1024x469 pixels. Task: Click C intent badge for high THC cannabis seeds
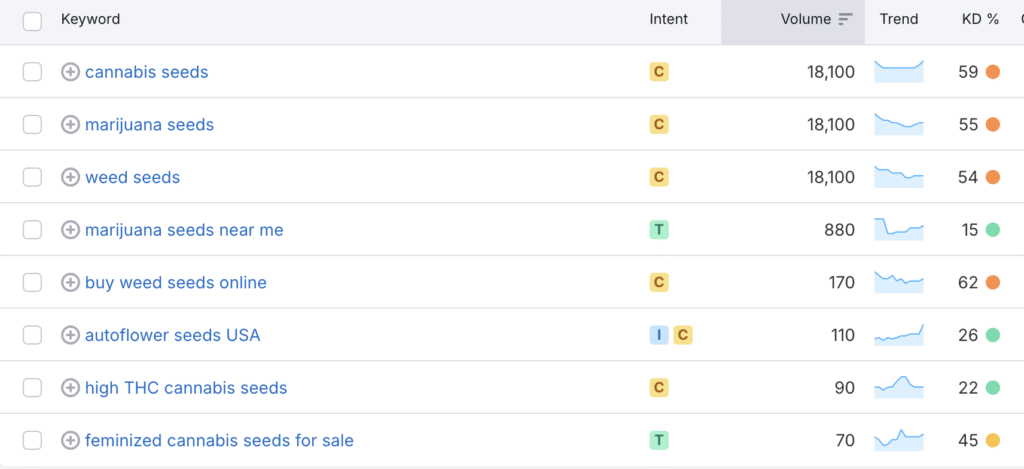pyautogui.click(x=659, y=388)
